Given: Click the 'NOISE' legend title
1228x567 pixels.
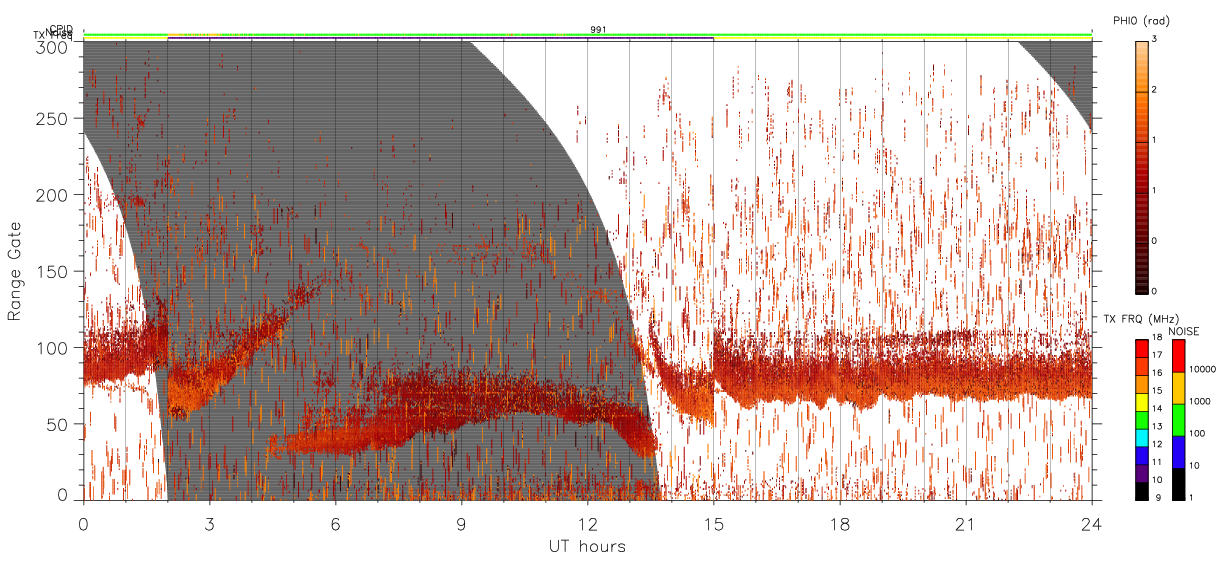Looking at the screenshot, I should click(1184, 331).
